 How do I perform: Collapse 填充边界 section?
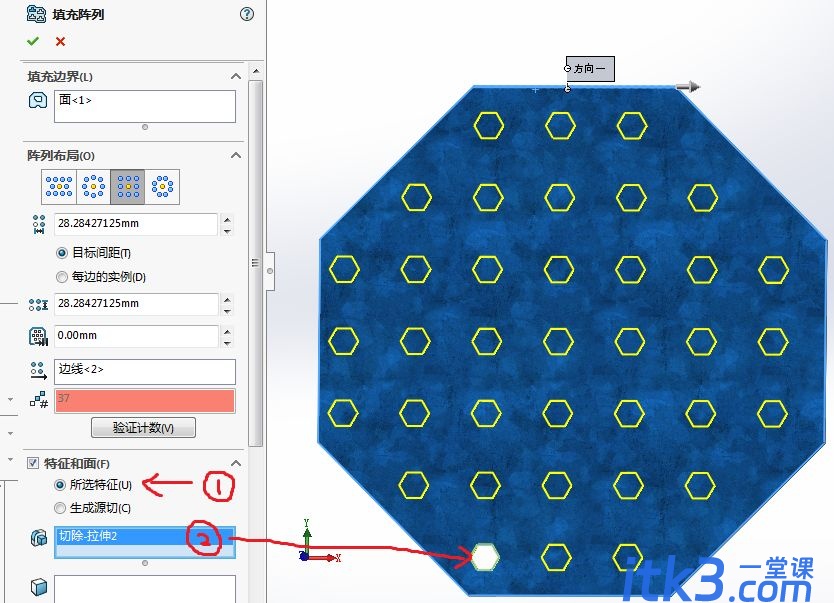pyautogui.click(x=236, y=77)
